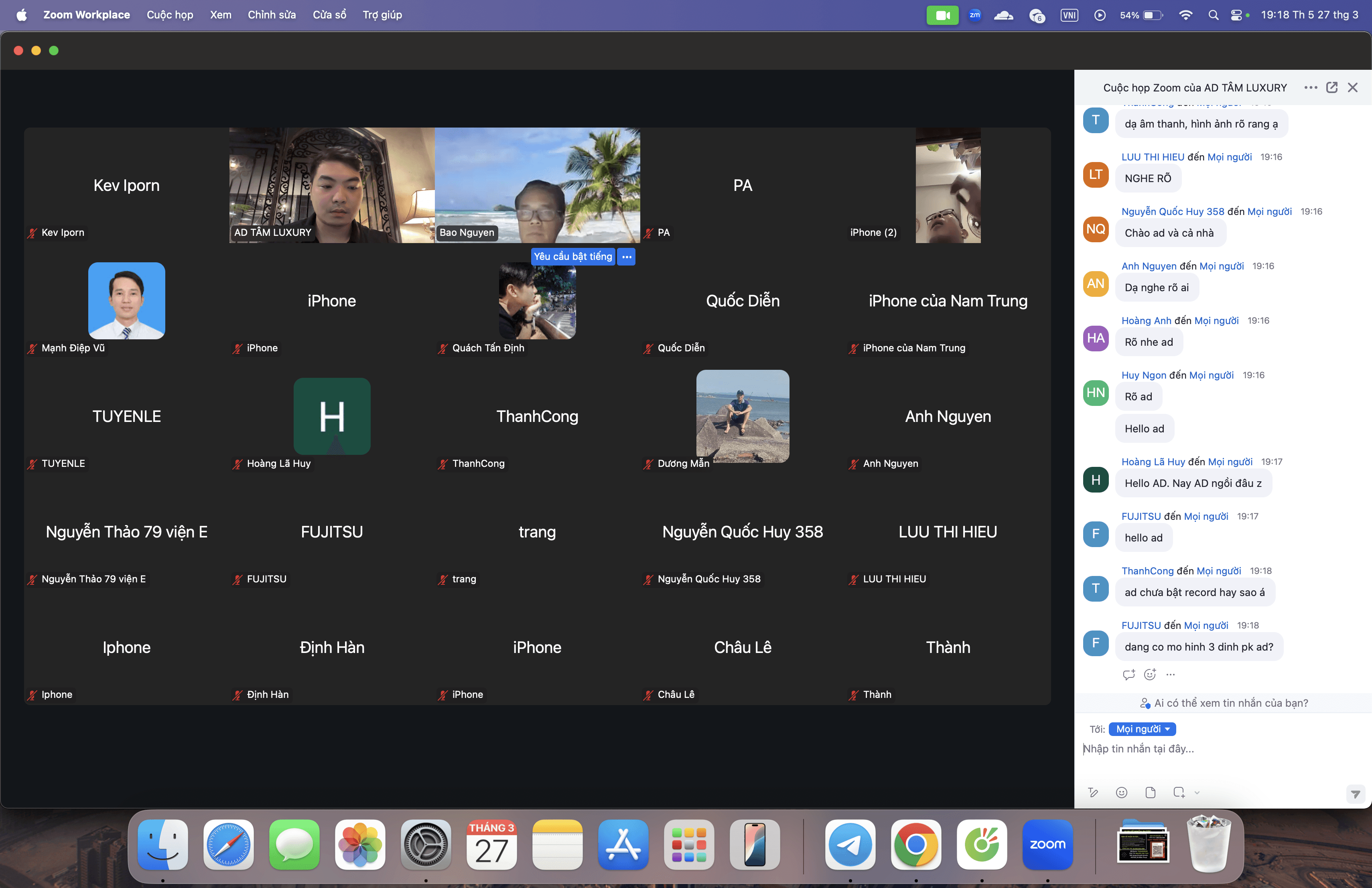Click 'Ai có thể xem tin nhắn của bạn?' link
This screenshot has width=1372, height=888.
[x=1224, y=703]
